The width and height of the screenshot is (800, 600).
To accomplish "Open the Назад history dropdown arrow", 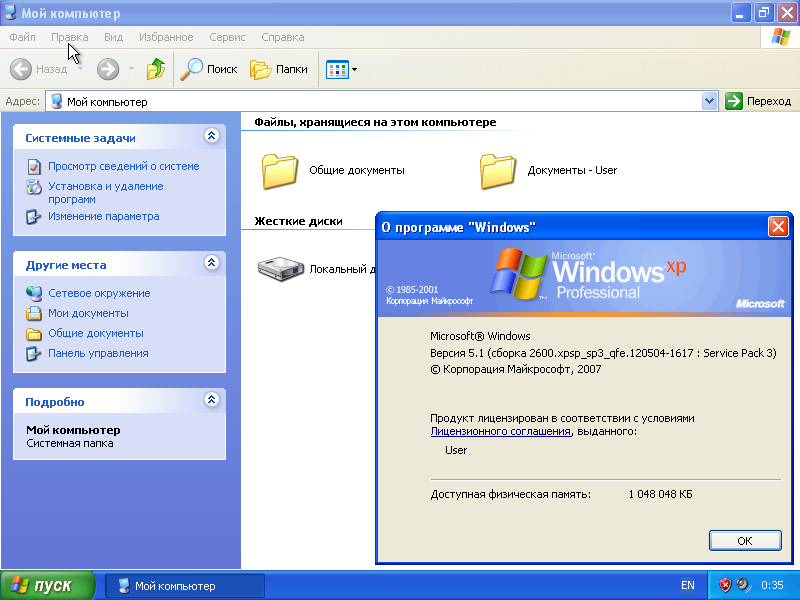I will click(x=81, y=68).
